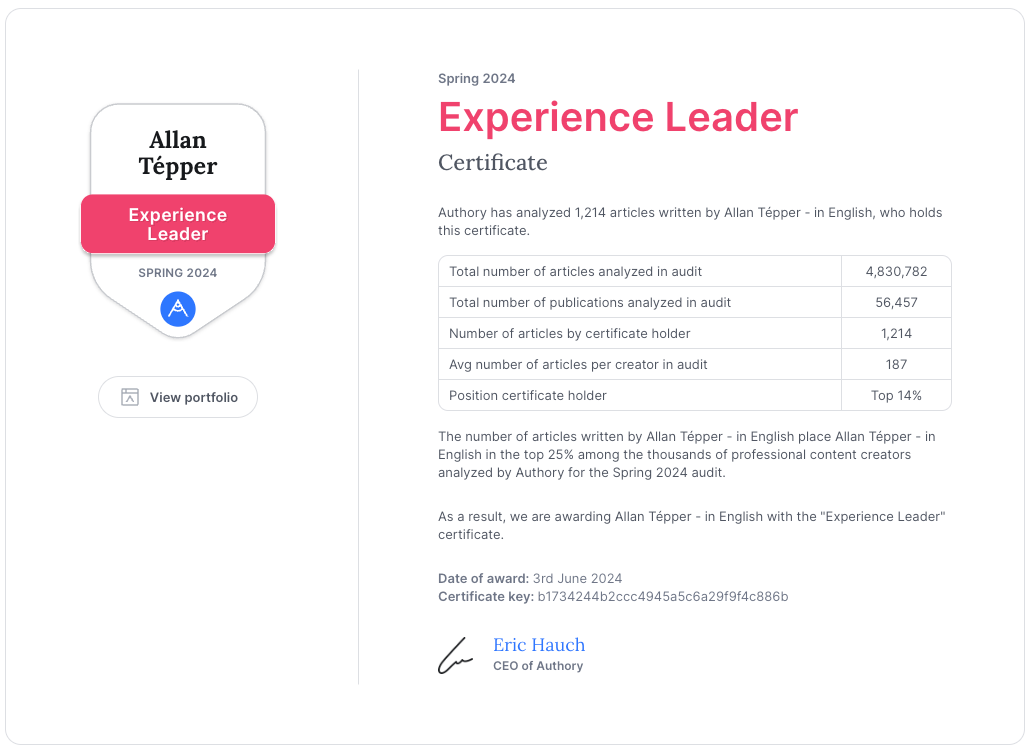Click the Avg number of articles per creator row
This screenshot has width=1033, height=755.
click(x=695, y=364)
